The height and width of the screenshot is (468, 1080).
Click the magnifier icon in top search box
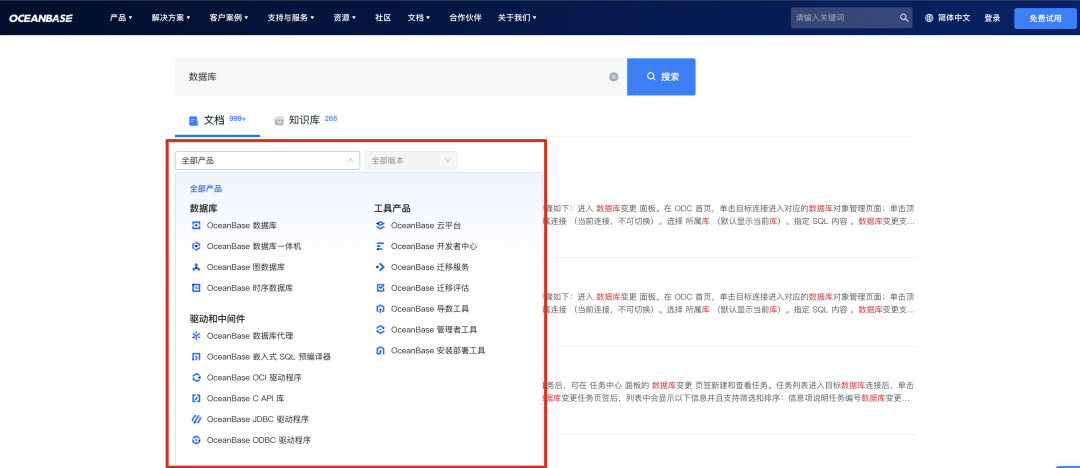[x=904, y=18]
